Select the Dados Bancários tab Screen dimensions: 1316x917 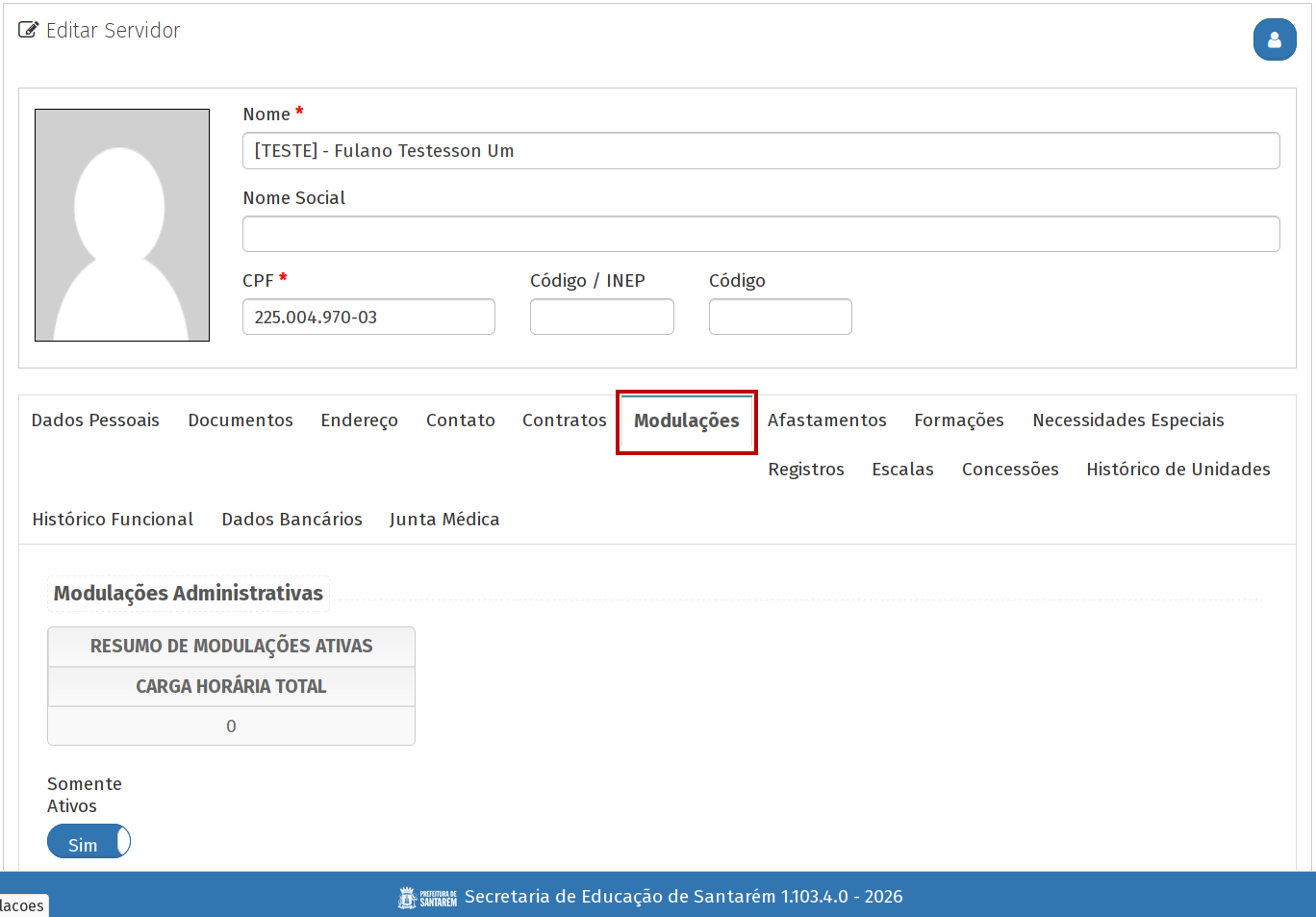click(x=291, y=520)
